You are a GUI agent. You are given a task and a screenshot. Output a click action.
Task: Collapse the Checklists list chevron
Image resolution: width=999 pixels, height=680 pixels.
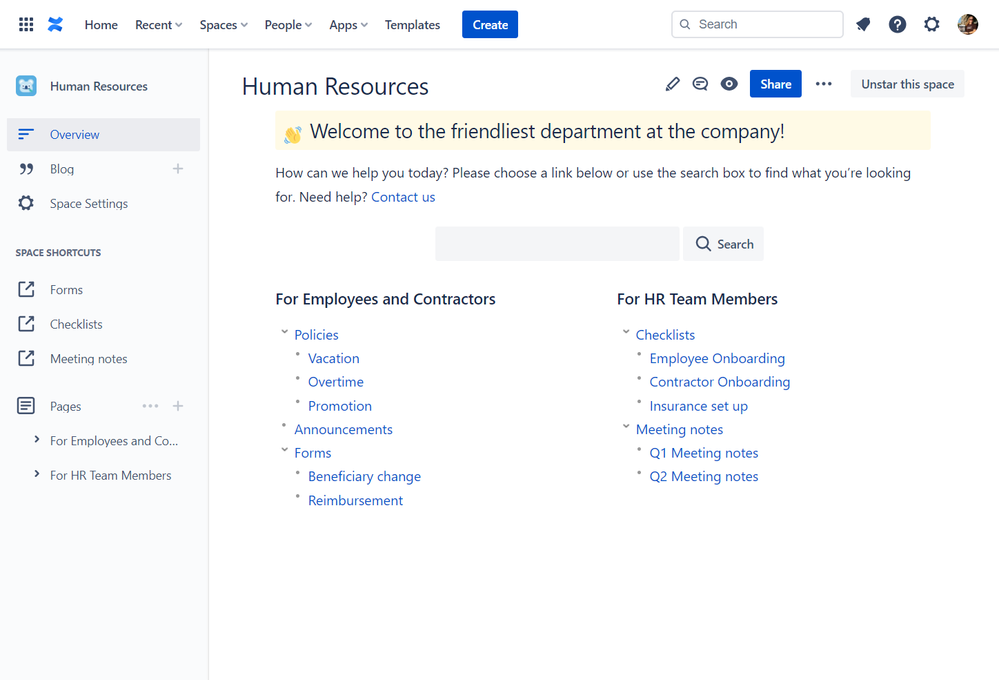pyautogui.click(x=626, y=332)
